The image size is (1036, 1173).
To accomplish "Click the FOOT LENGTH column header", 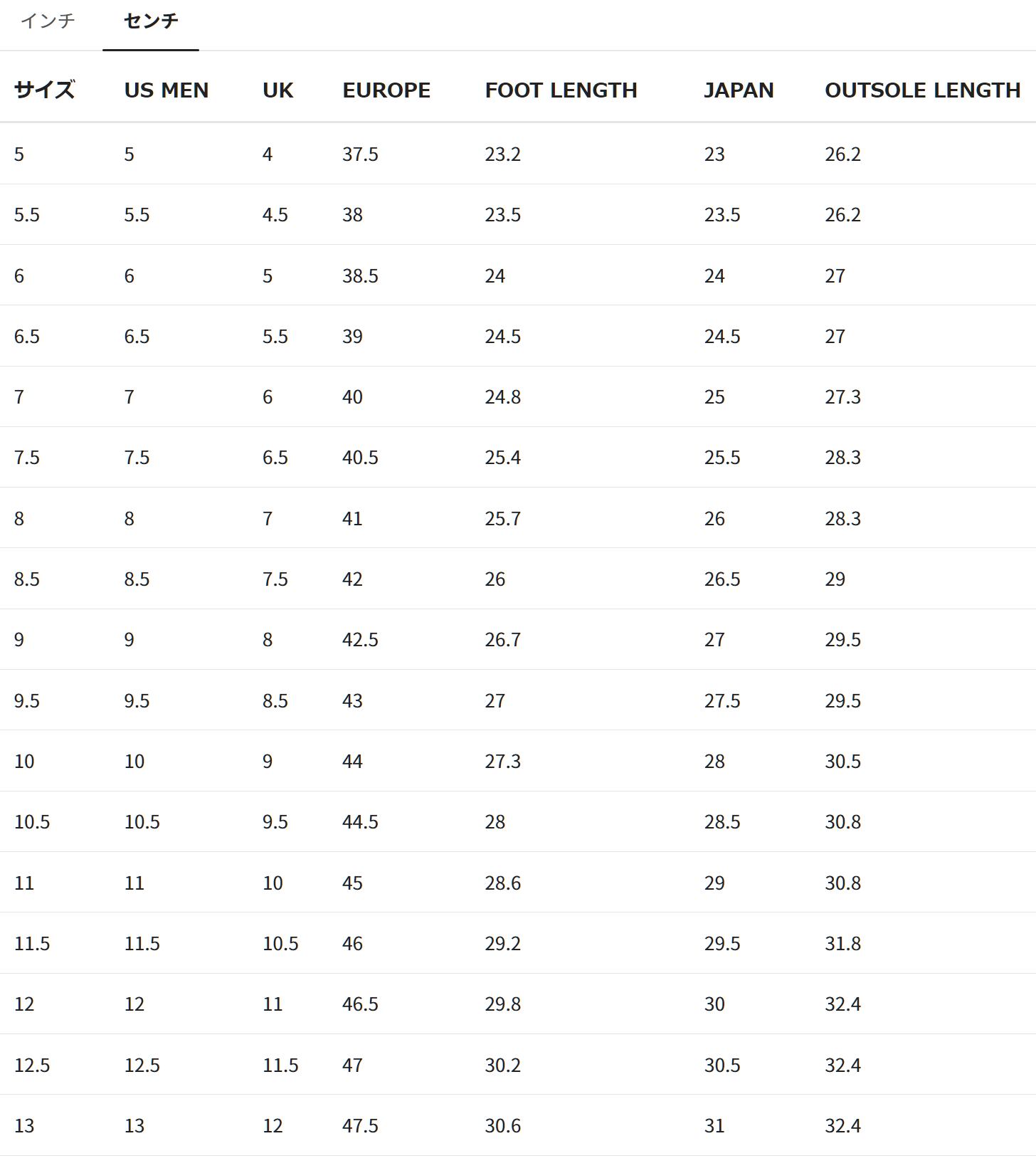I will tap(561, 90).
